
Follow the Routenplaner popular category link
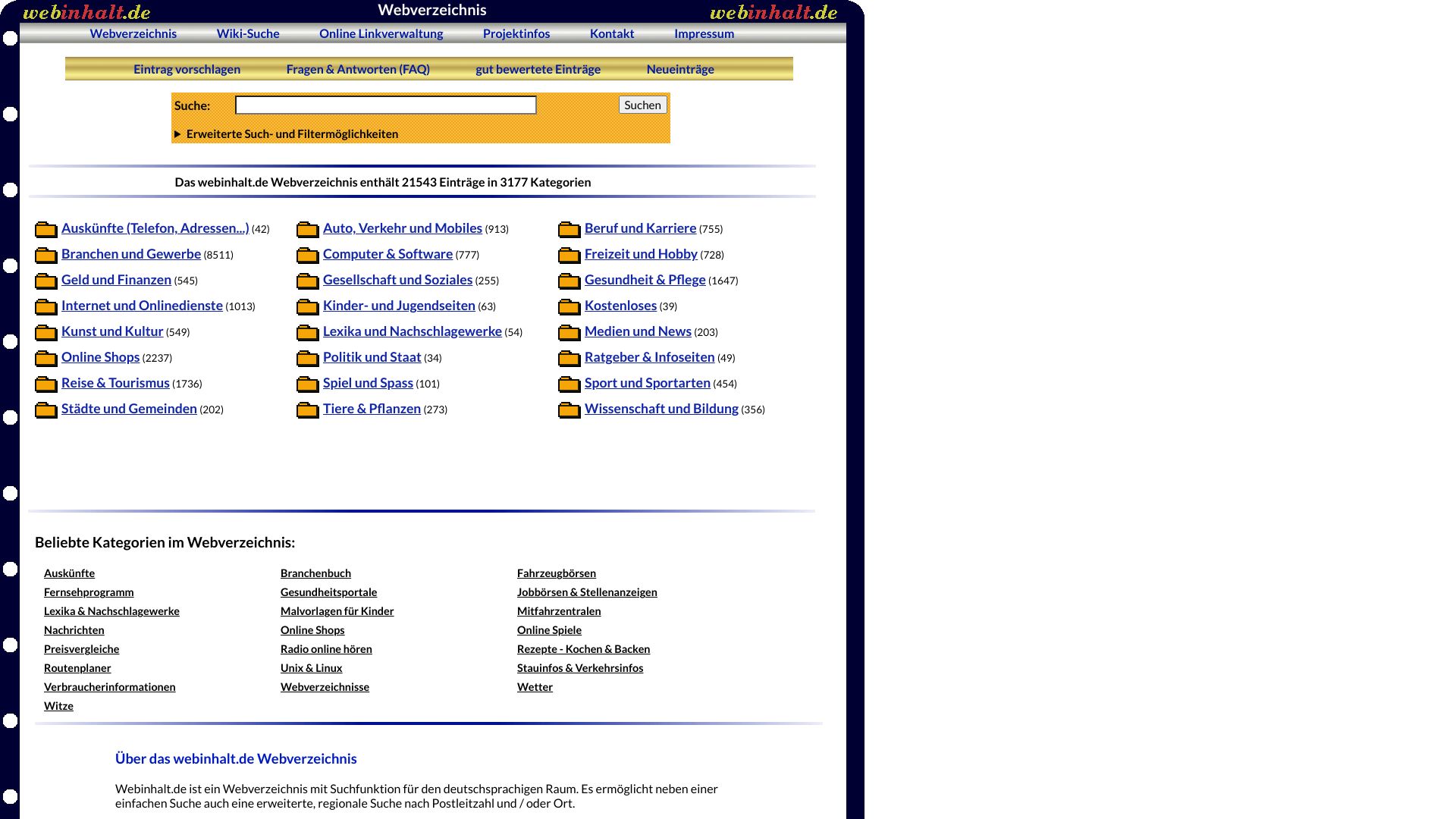(x=77, y=668)
